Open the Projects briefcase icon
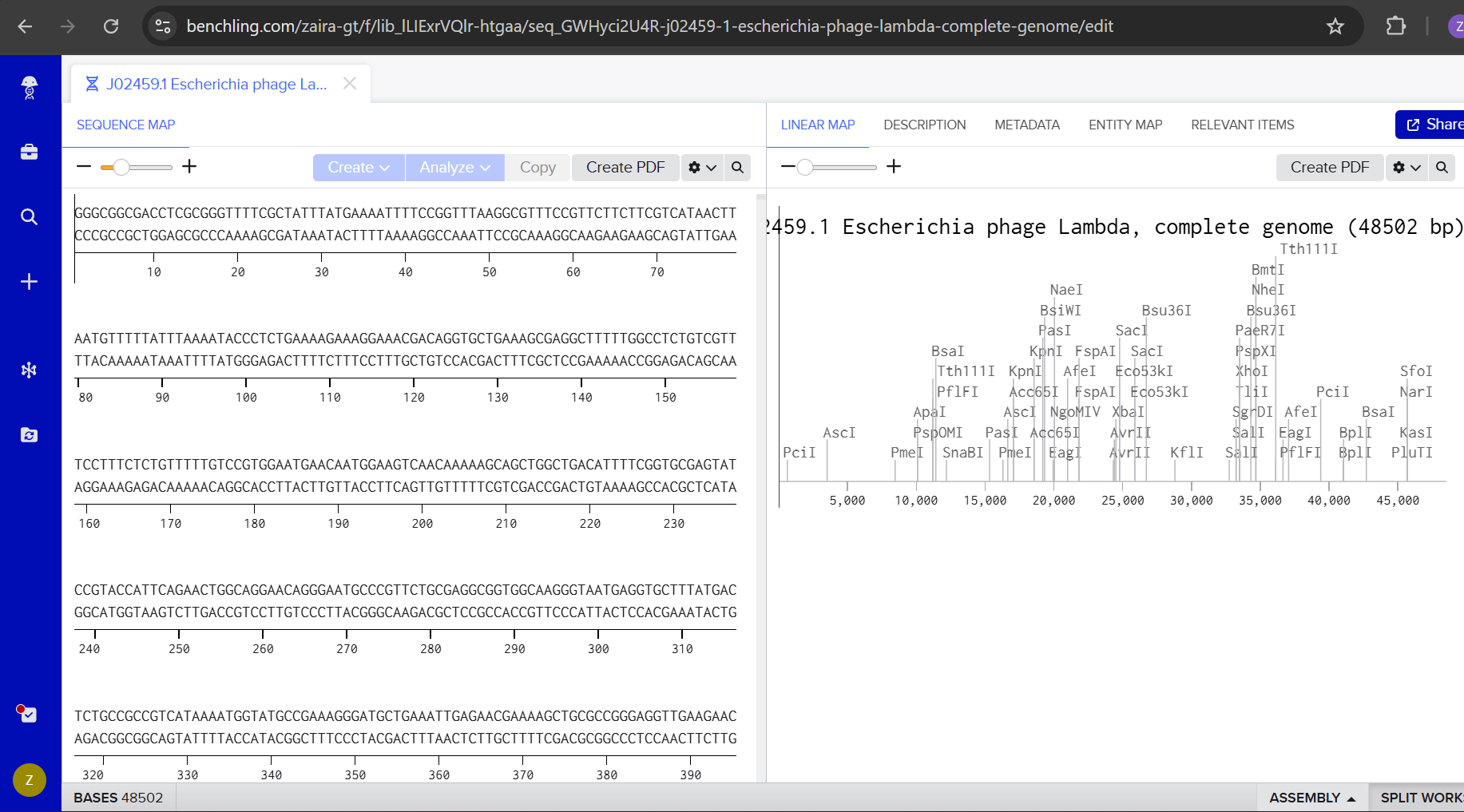 tap(30, 152)
